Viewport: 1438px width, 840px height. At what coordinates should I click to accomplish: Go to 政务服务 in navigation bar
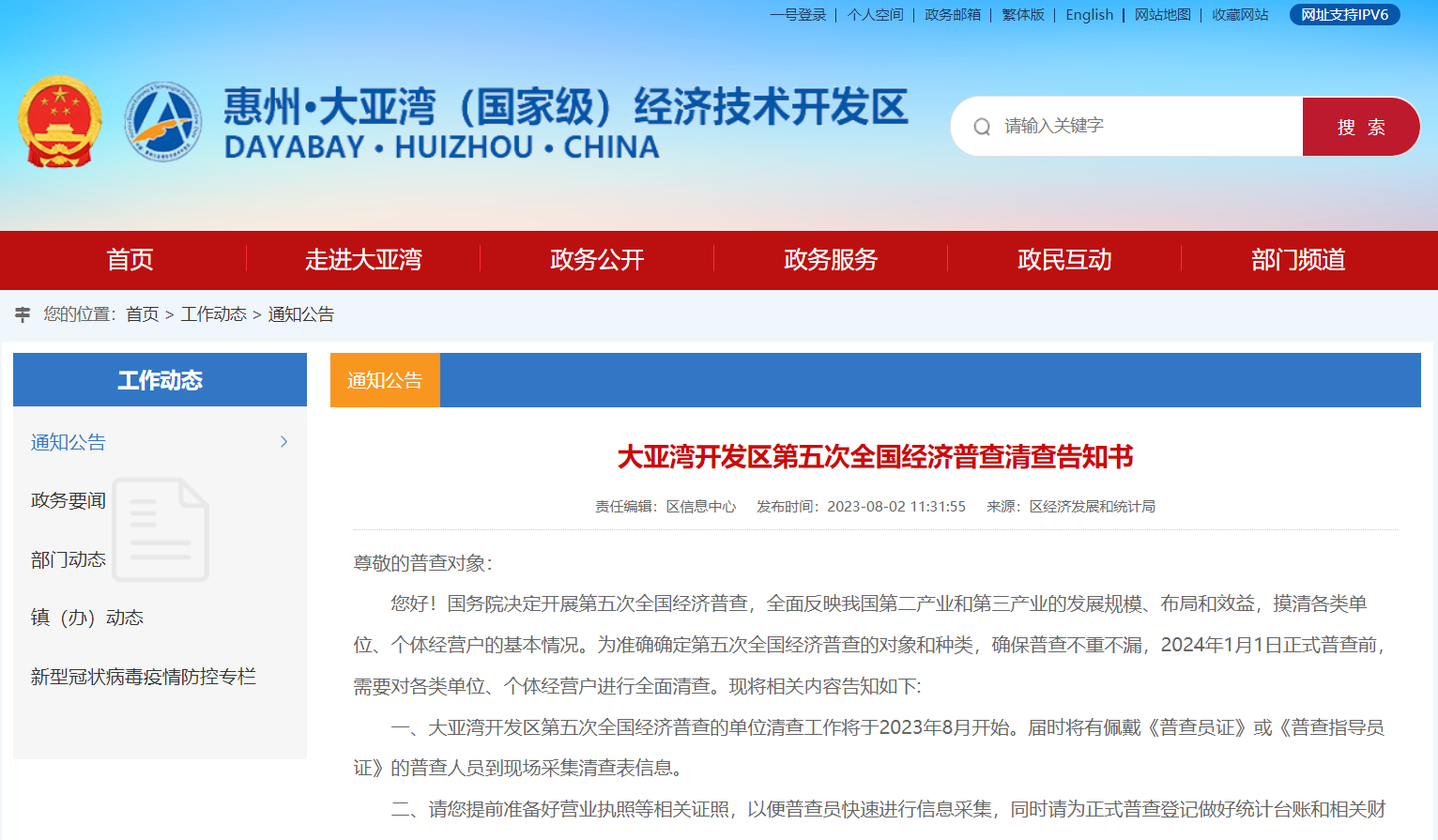(x=831, y=260)
